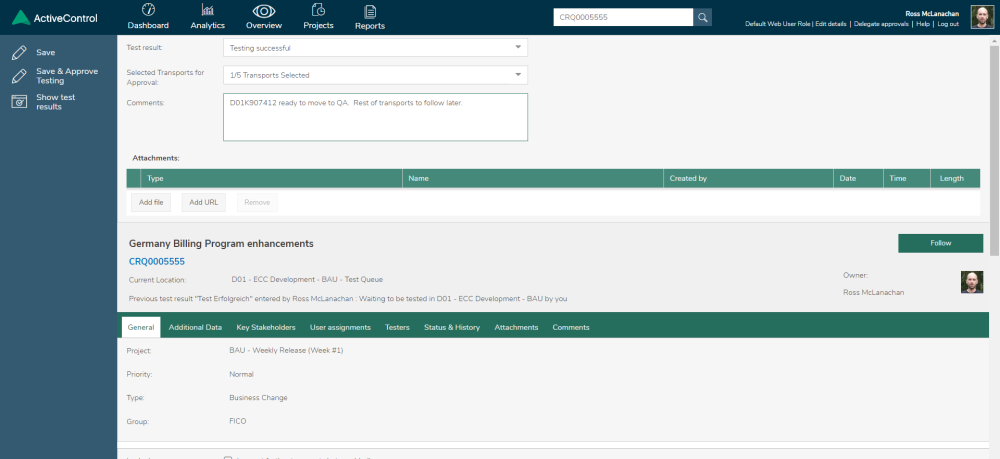Click Save & Approve Testing pencil icon

[19, 76]
